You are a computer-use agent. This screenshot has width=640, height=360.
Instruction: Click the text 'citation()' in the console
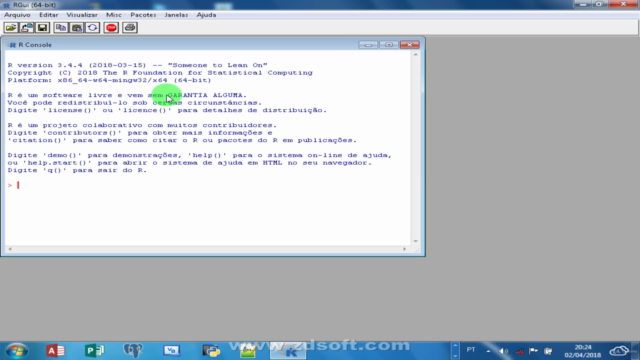click(x=37, y=140)
